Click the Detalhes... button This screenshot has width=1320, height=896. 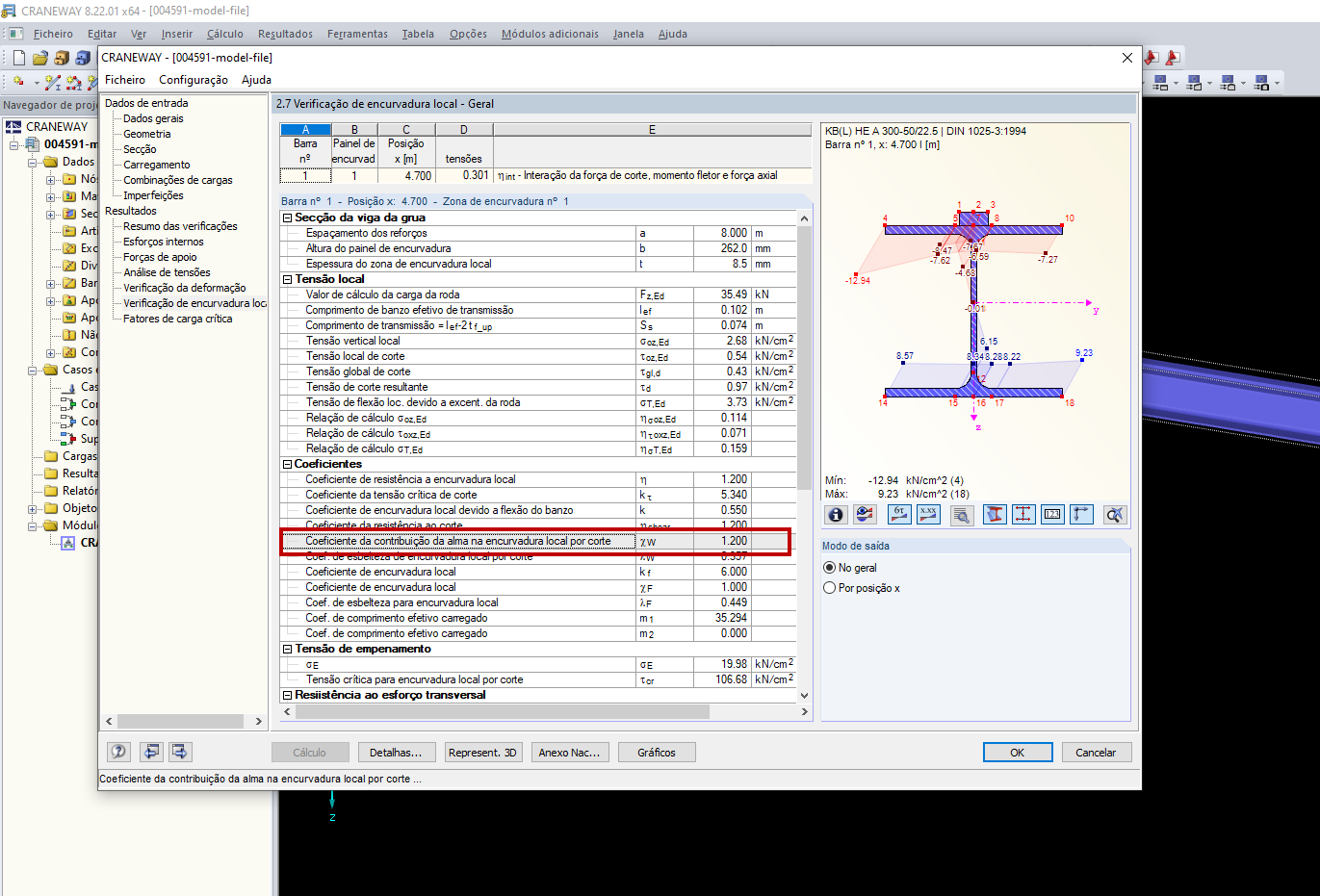[x=397, y=753]
